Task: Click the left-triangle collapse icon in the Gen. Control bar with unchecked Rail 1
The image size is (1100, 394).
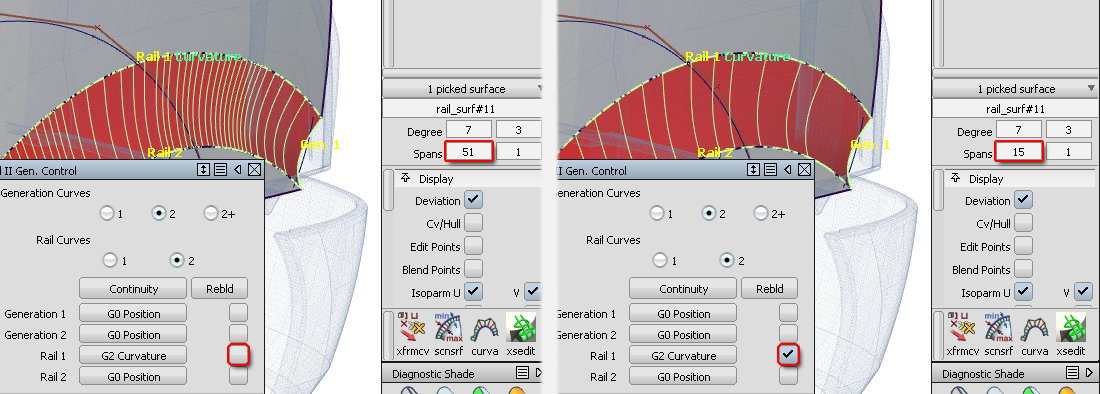Action: pos(237,170)
